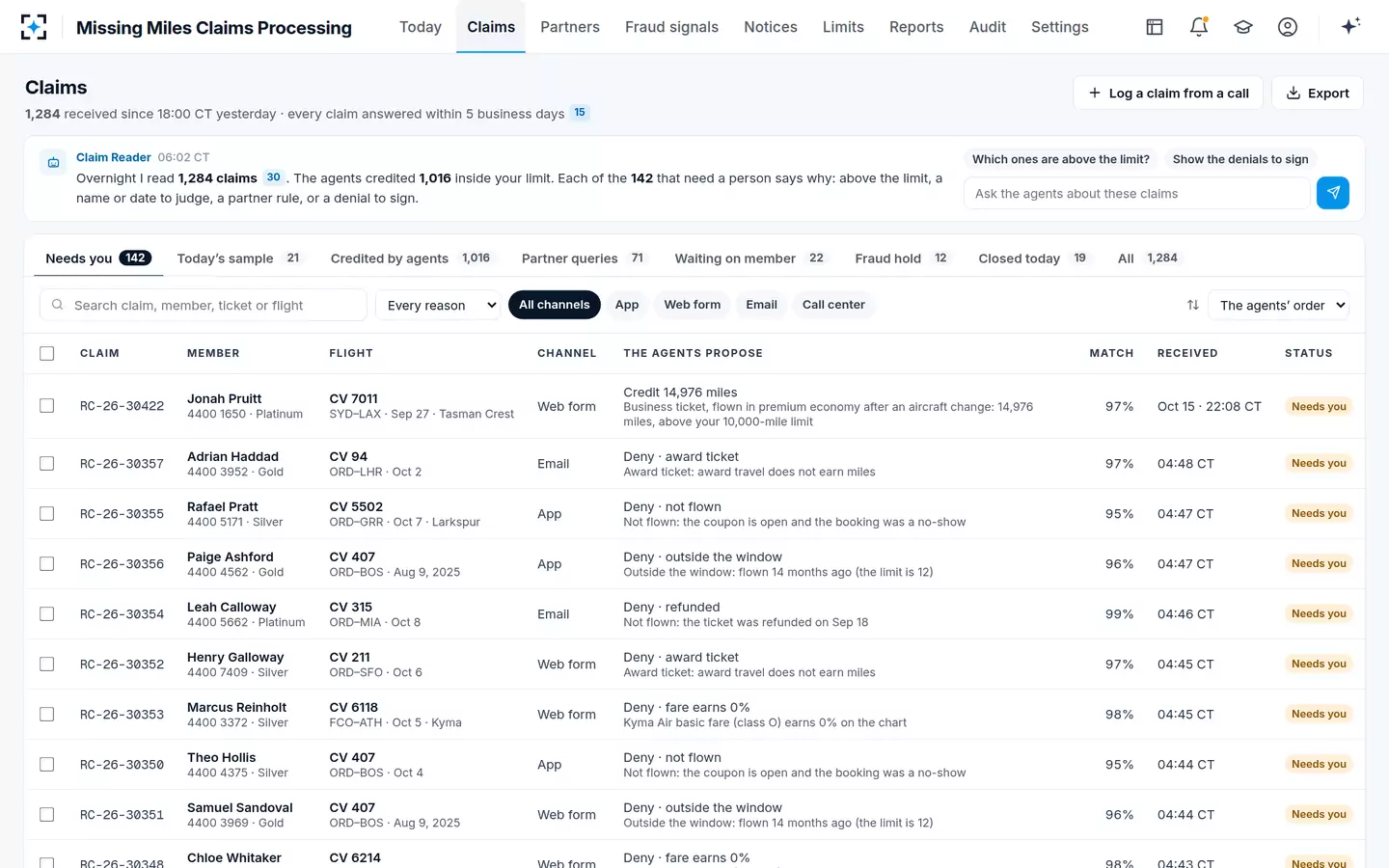Toggle the select-all claims checkbox
The width and height of the screenshot is (1389, 868).
46,353
